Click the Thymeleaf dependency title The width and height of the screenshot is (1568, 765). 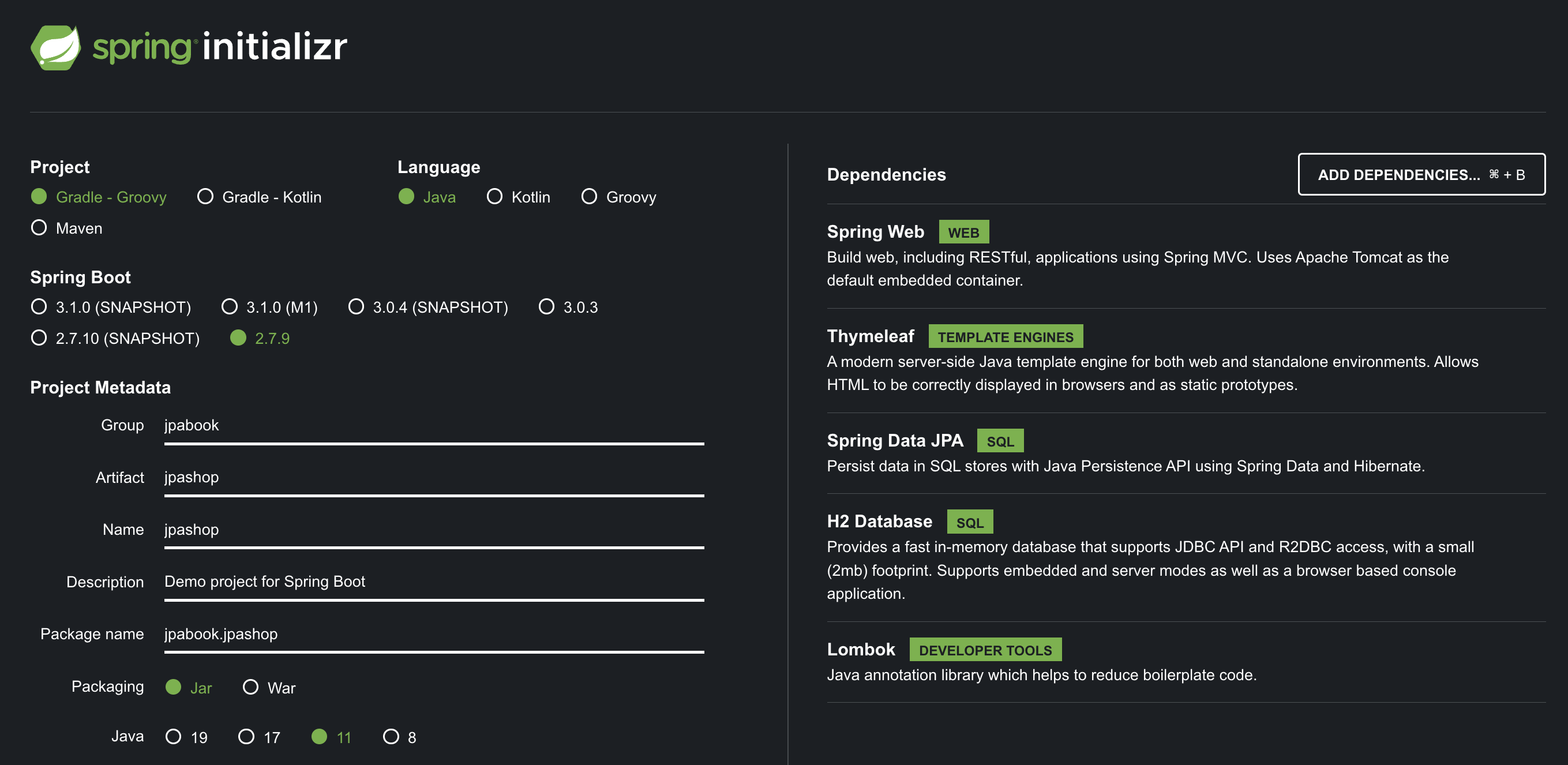(871, 336)
